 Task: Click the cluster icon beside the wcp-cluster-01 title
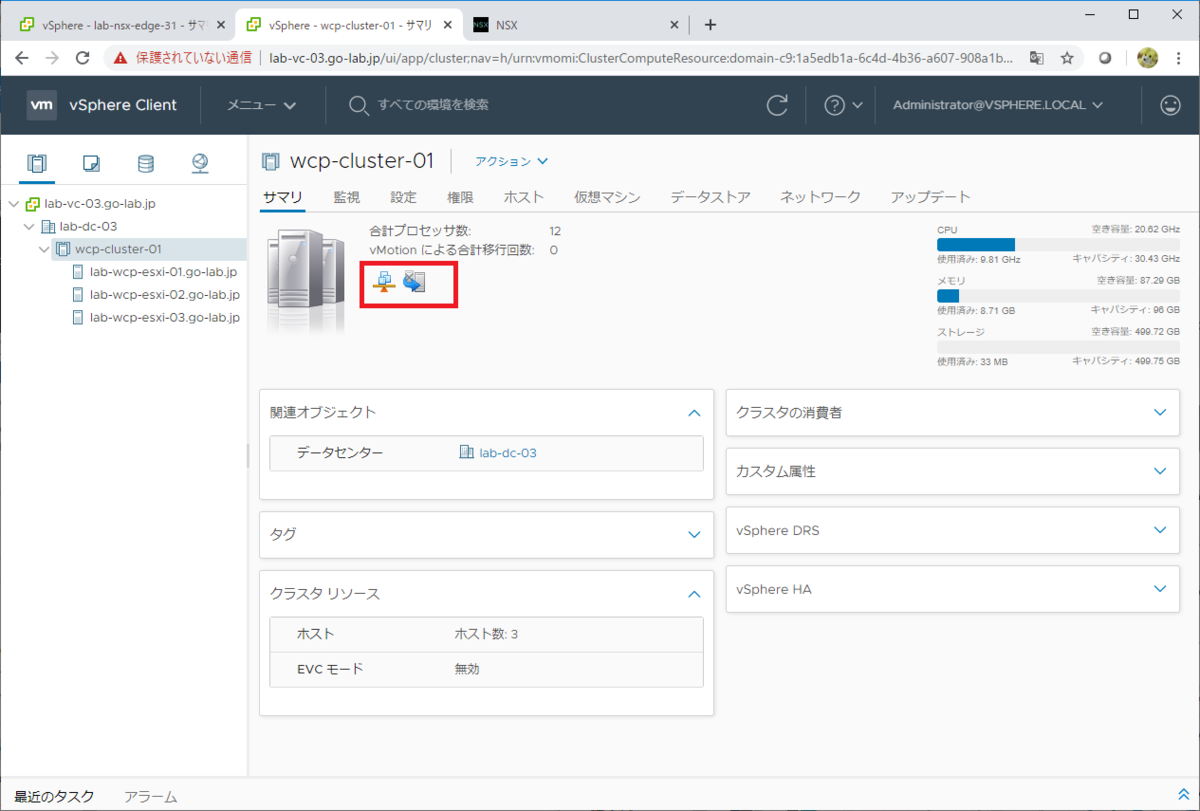(270, 161)
